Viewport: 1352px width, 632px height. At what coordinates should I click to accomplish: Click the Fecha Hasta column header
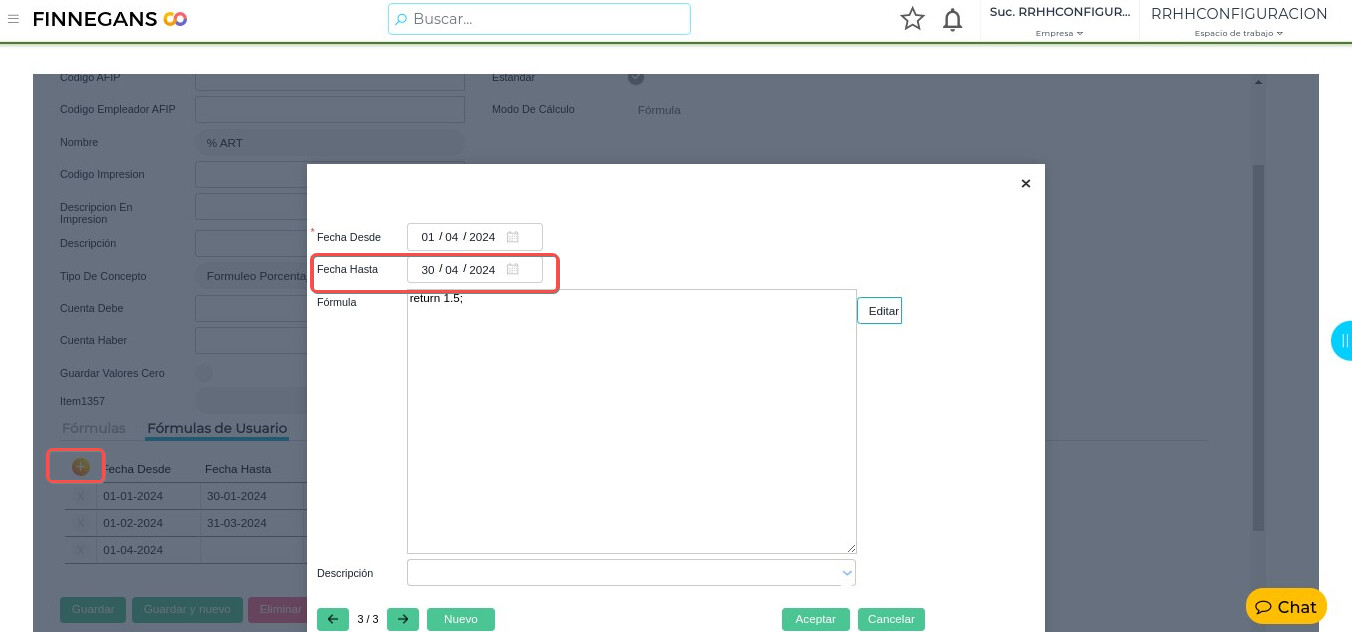[x=238, y=469]
